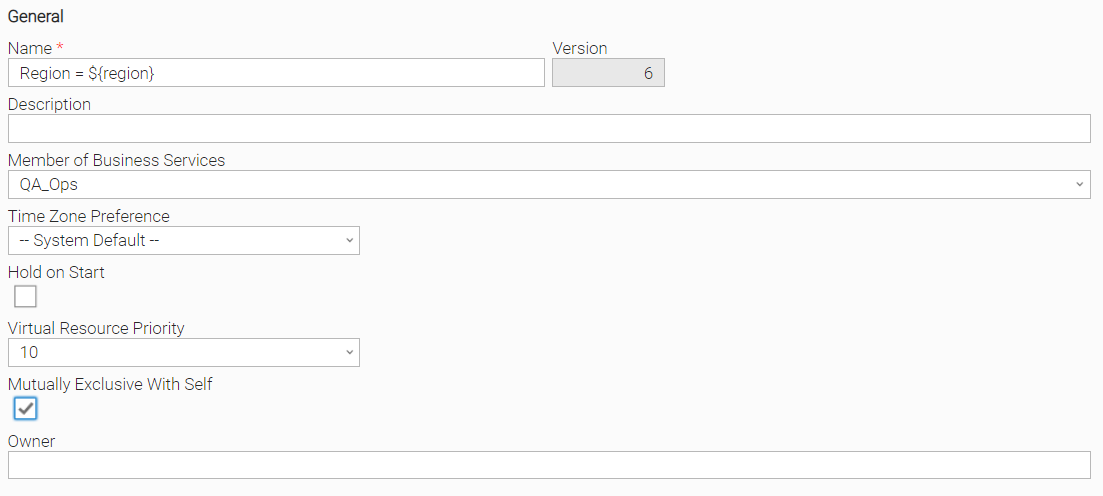
Task: Uncheck the Mutually Exclusive With Self checkbox
Action: point(25,409)
